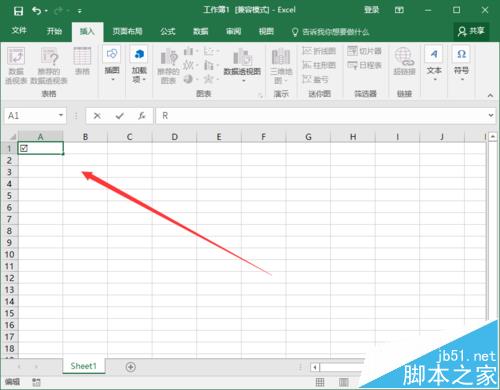Switch to Page Layout view icon
The image size is (500, 390).
(x=344, y=382)
